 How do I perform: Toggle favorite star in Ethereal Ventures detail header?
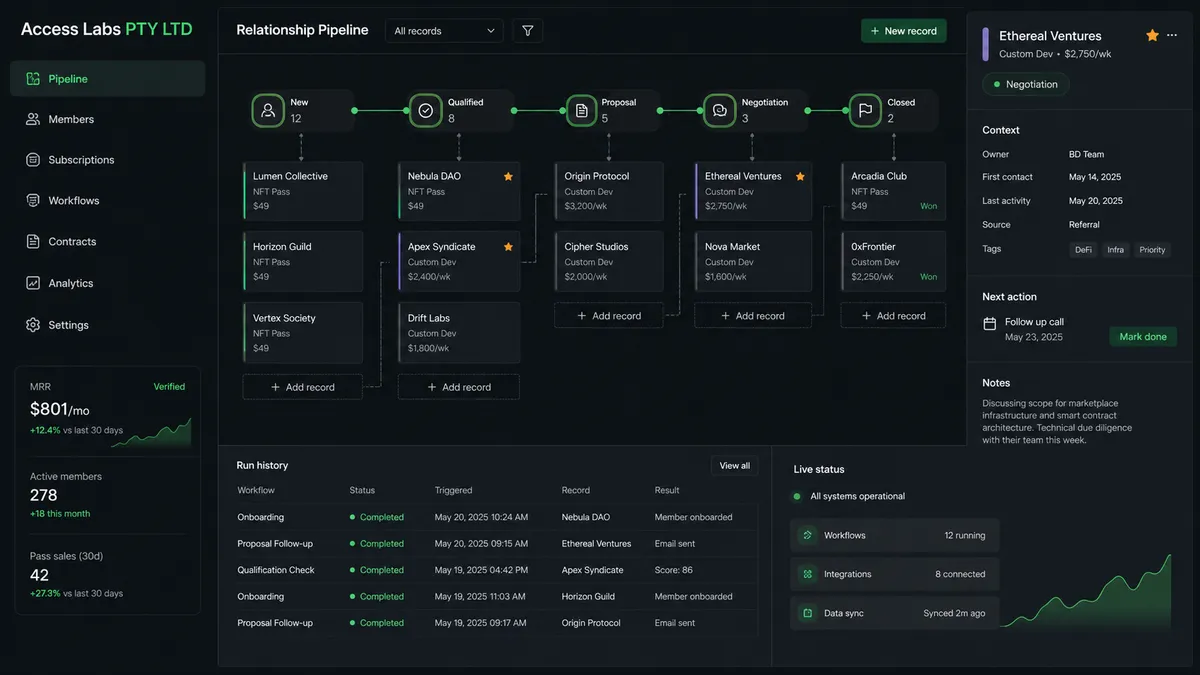click(x=1152, y=35)
